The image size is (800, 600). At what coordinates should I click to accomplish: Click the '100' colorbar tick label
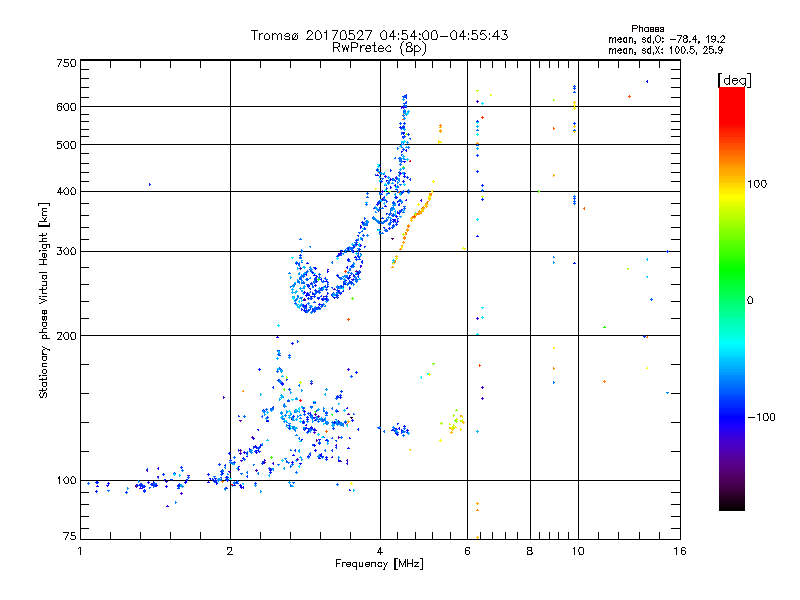757,184
